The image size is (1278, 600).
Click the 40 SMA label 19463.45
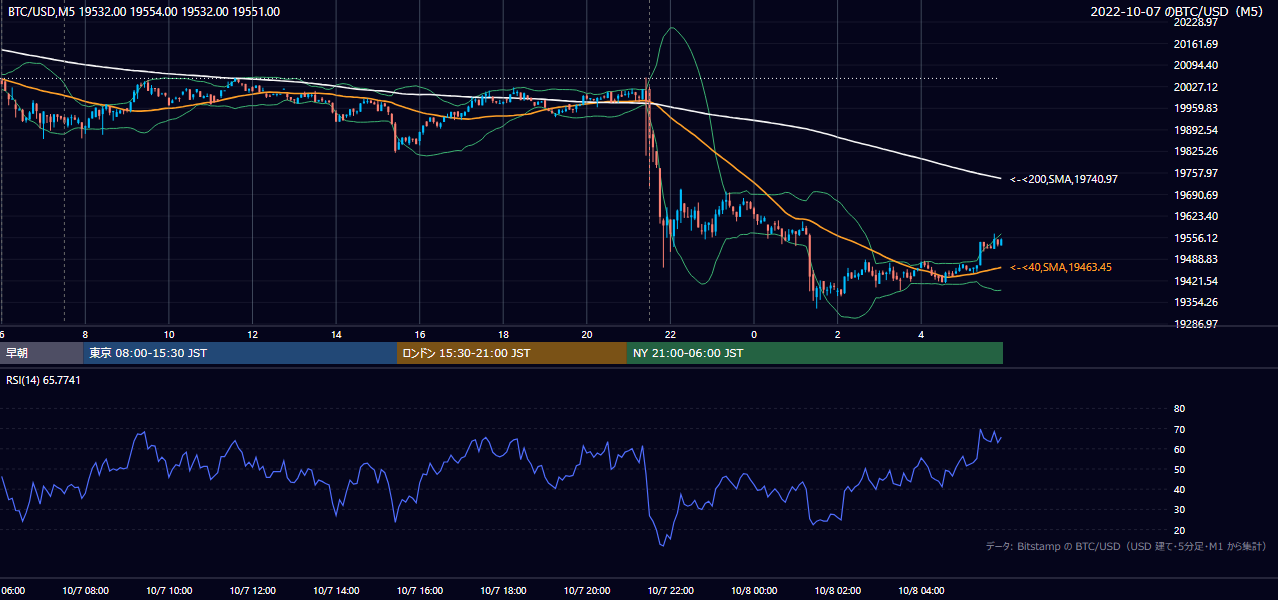coord(1060,267)
